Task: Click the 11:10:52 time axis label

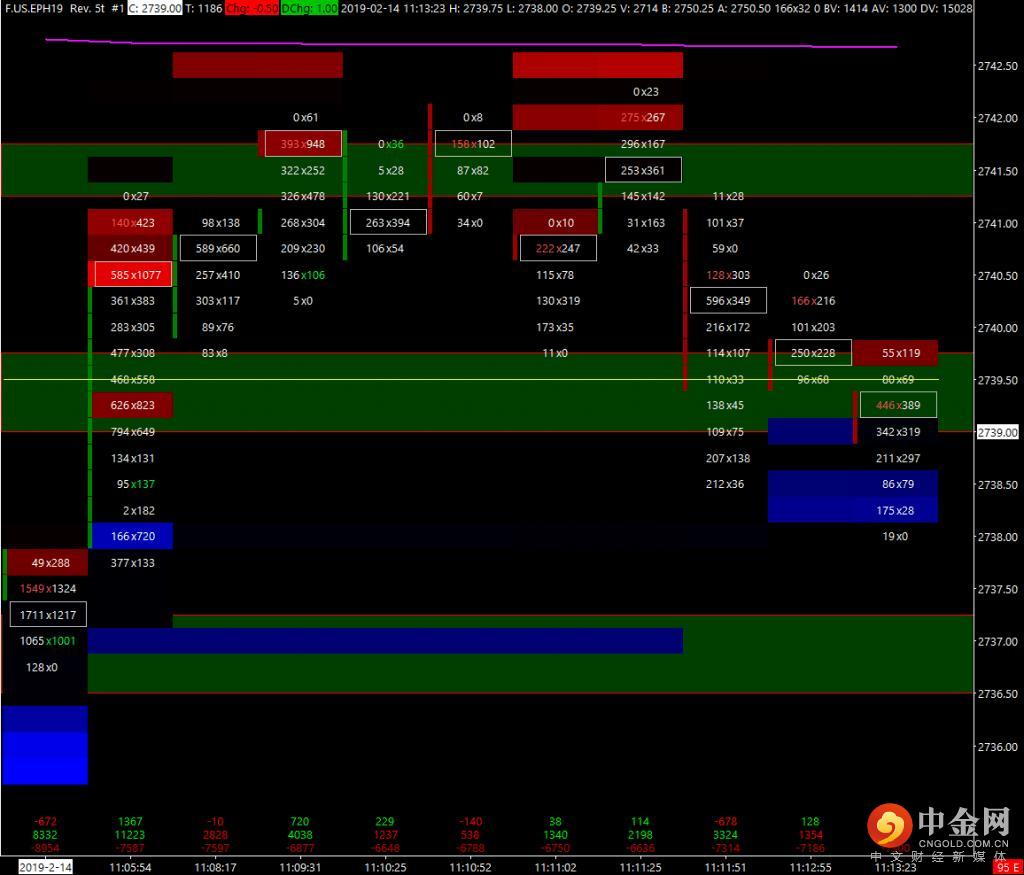Action: 470,867
